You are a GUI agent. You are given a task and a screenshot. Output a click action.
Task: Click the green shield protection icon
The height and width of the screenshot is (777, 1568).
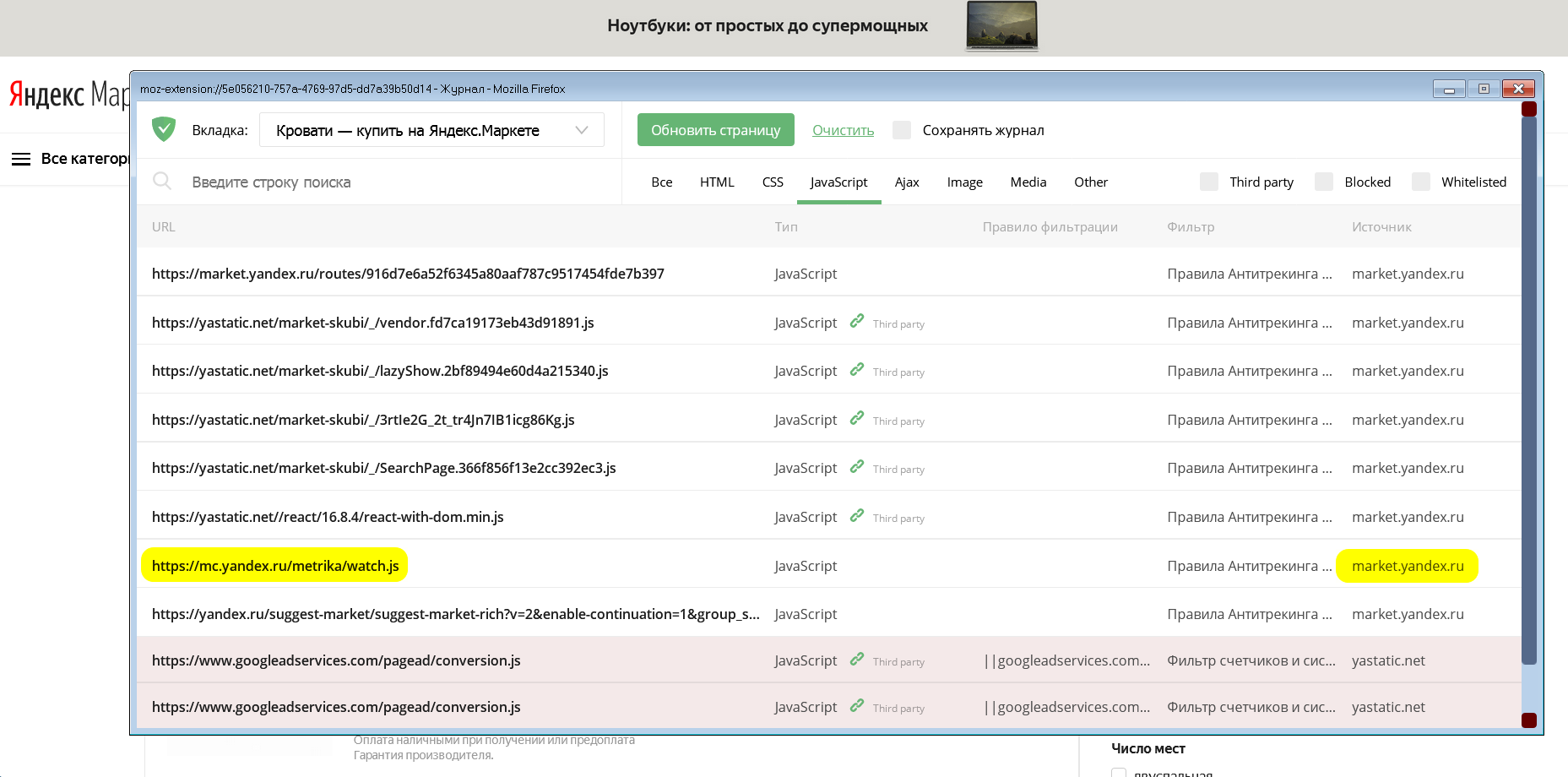pos(163,128)
